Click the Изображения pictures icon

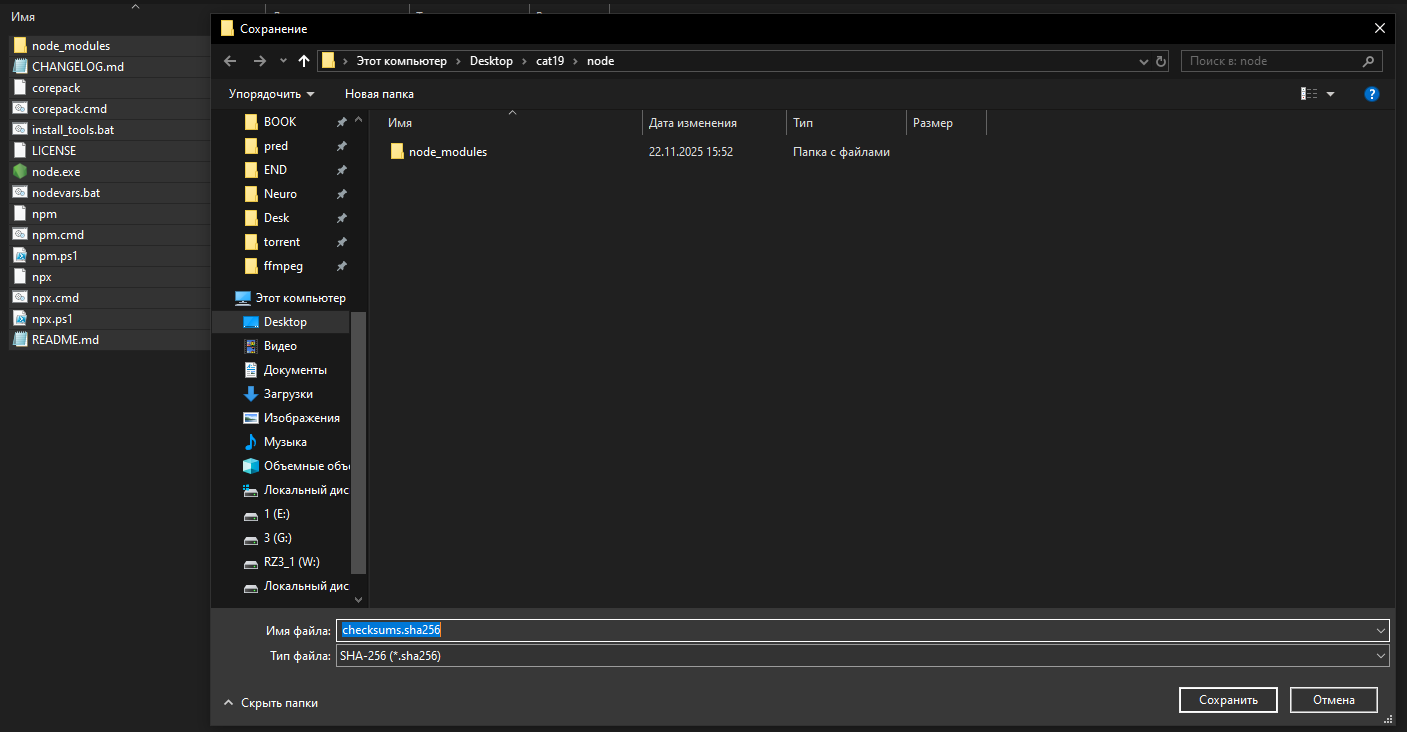[252, 418]
